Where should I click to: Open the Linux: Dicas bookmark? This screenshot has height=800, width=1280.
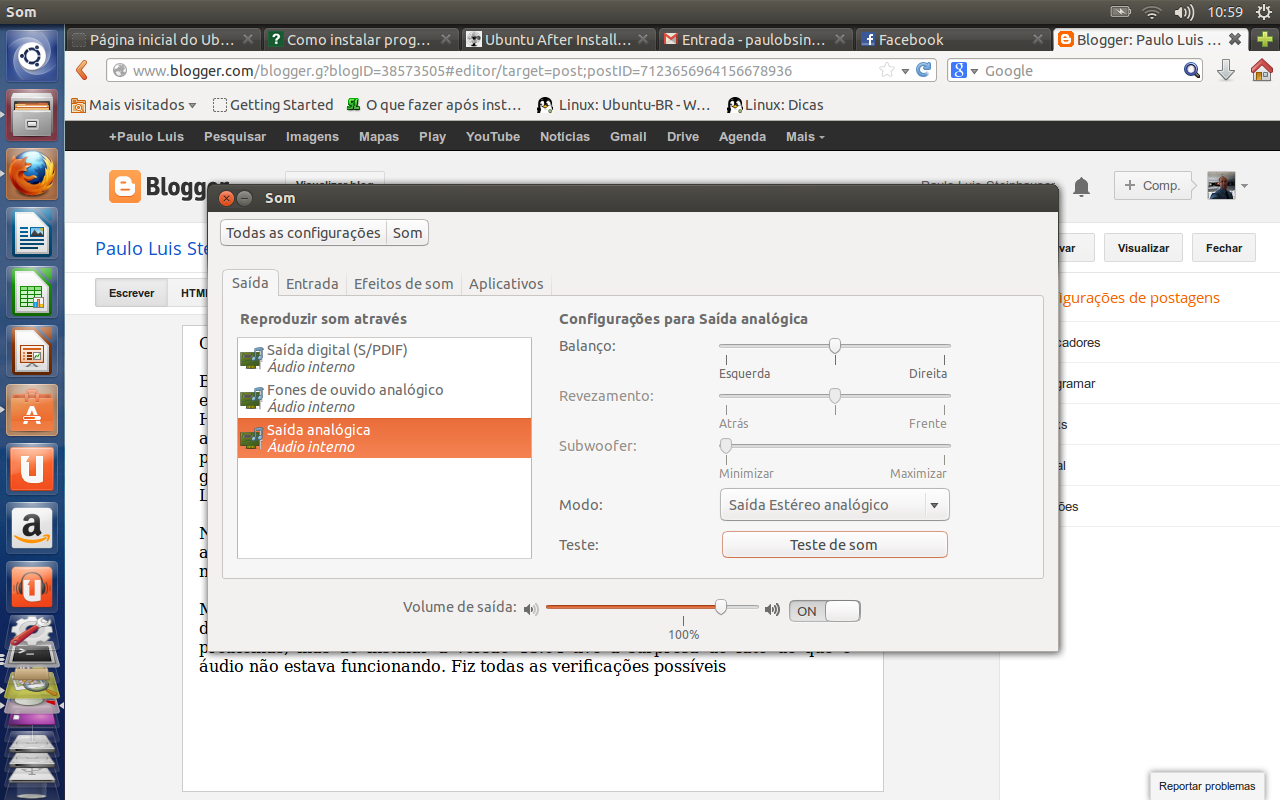[x=776, y=105]
